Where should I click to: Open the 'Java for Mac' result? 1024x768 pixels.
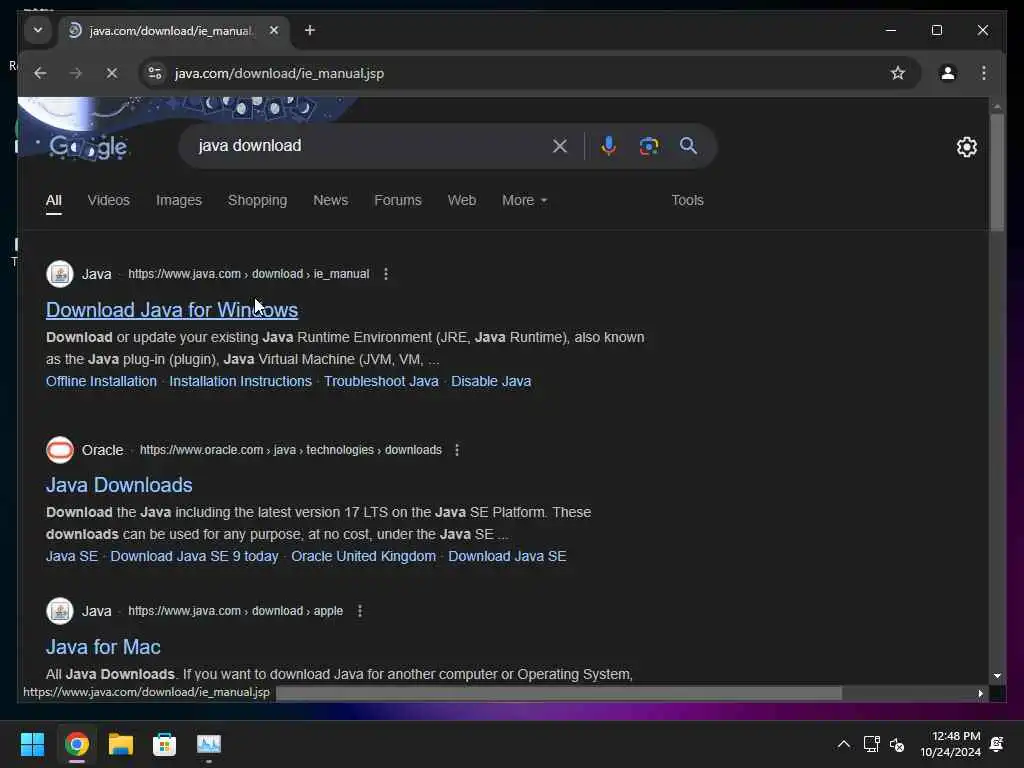coord(103,647)
